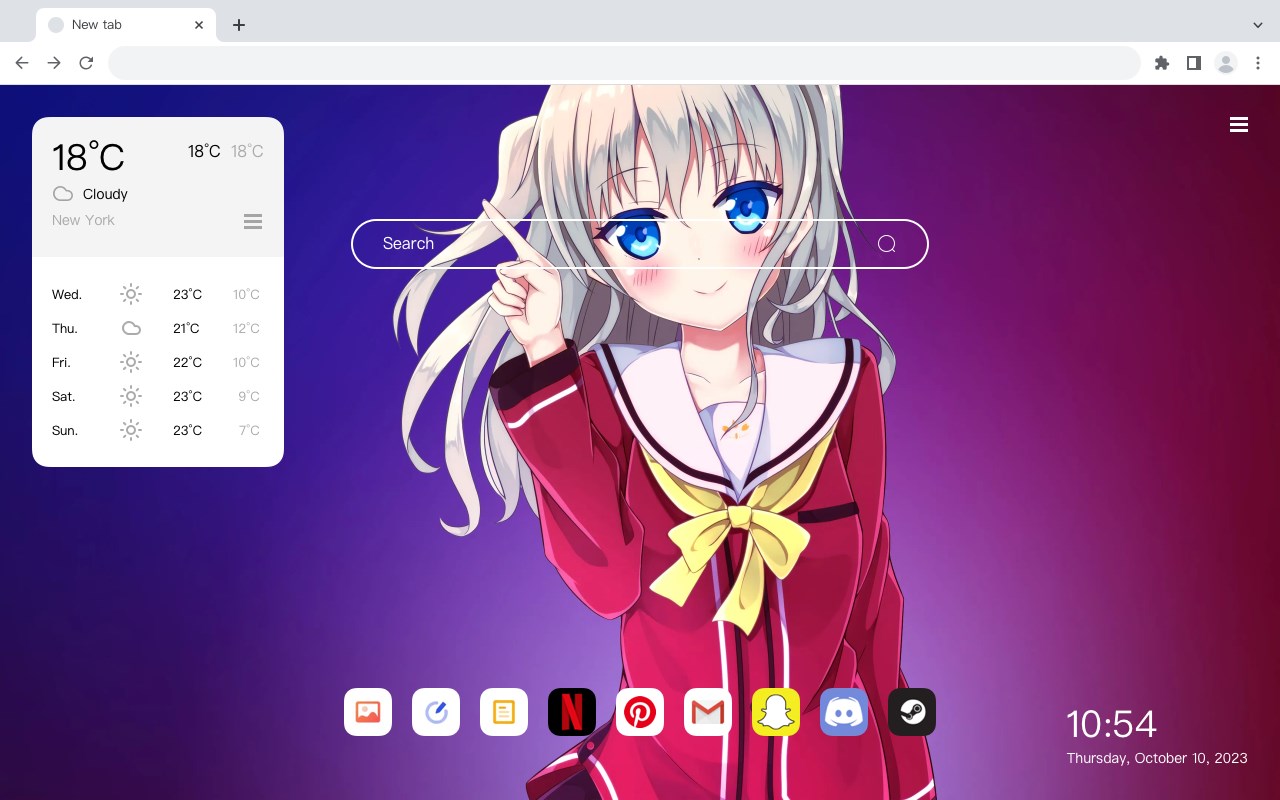Click the 22°C high for Friday

[x=187, y=363]
